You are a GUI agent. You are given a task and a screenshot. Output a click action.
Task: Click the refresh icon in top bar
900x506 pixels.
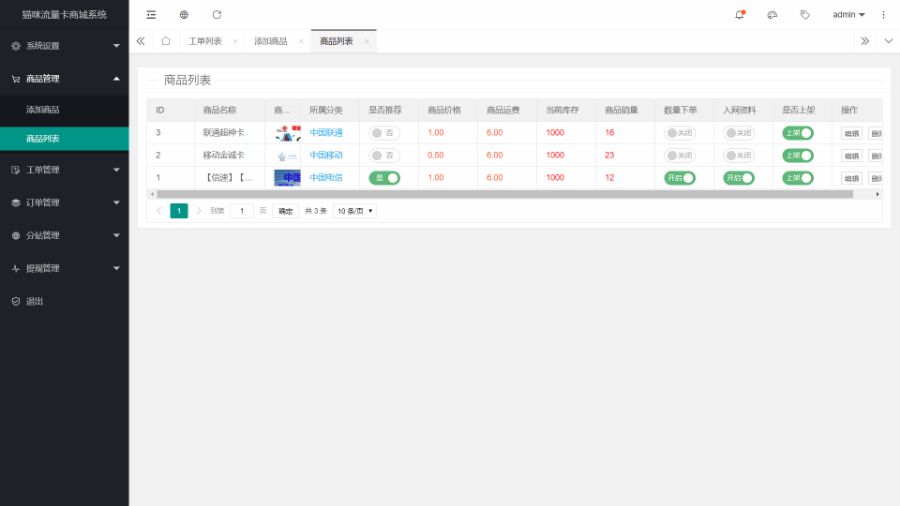click(x=217, y=15)
